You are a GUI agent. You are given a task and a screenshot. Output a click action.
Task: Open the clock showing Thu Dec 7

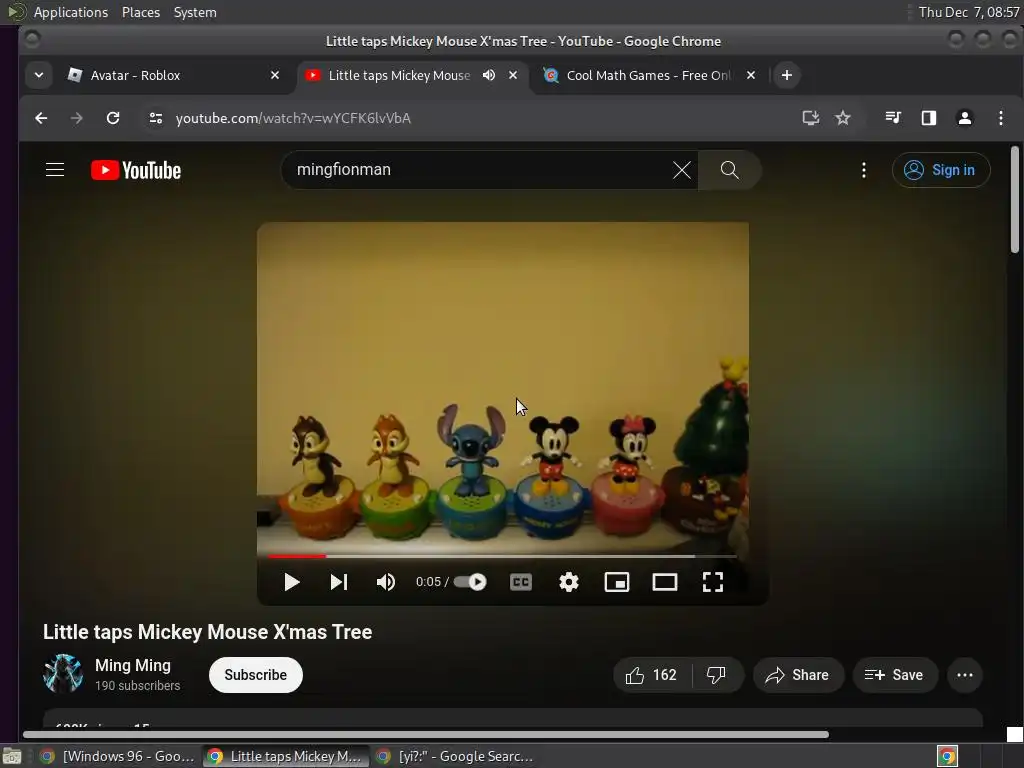[x=969, y=12]
